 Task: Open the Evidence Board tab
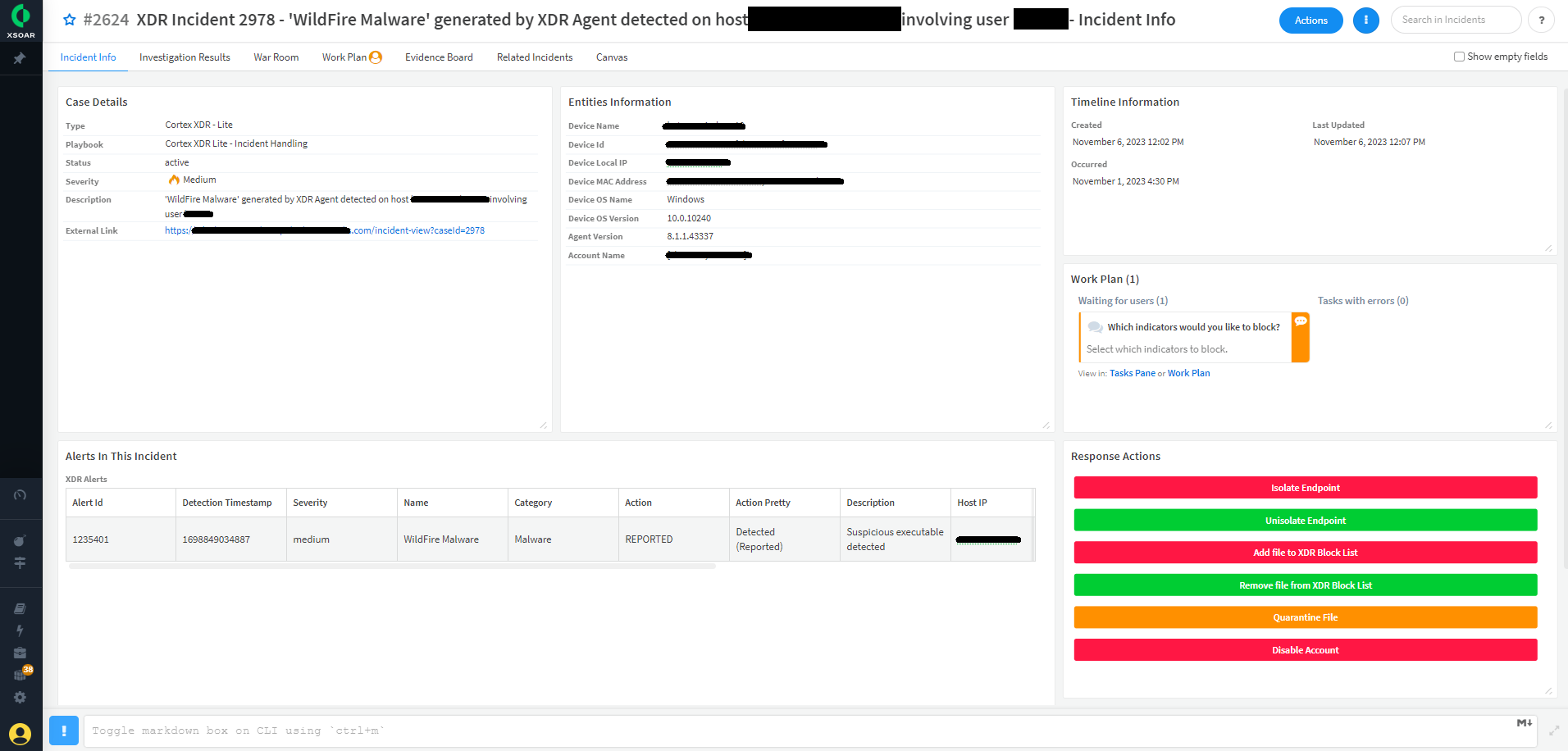pyautogui.click(x=439, y=57)
